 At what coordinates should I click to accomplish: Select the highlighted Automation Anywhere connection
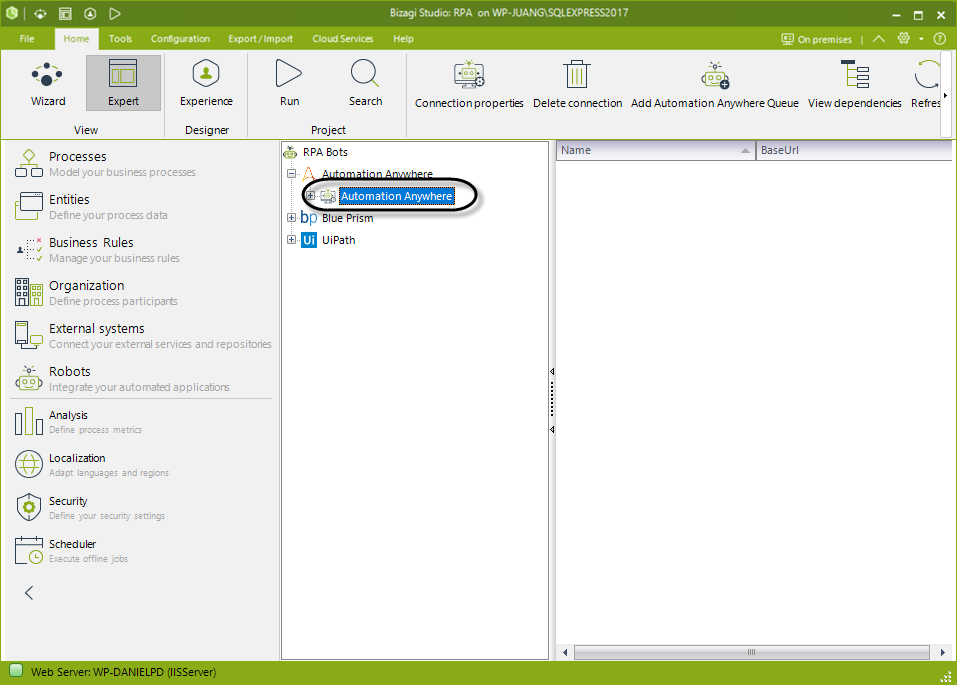point(396,196)
